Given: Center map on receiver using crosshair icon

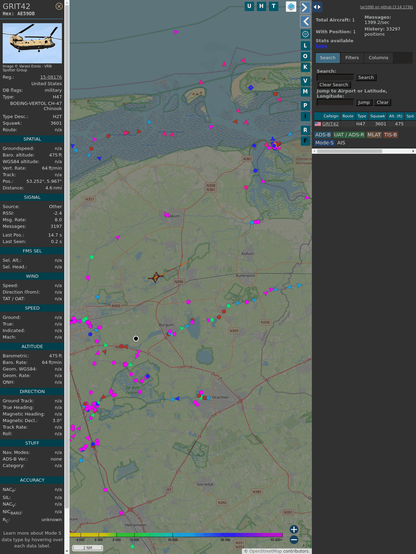Looking at the screenshot, I should (305, 34).
